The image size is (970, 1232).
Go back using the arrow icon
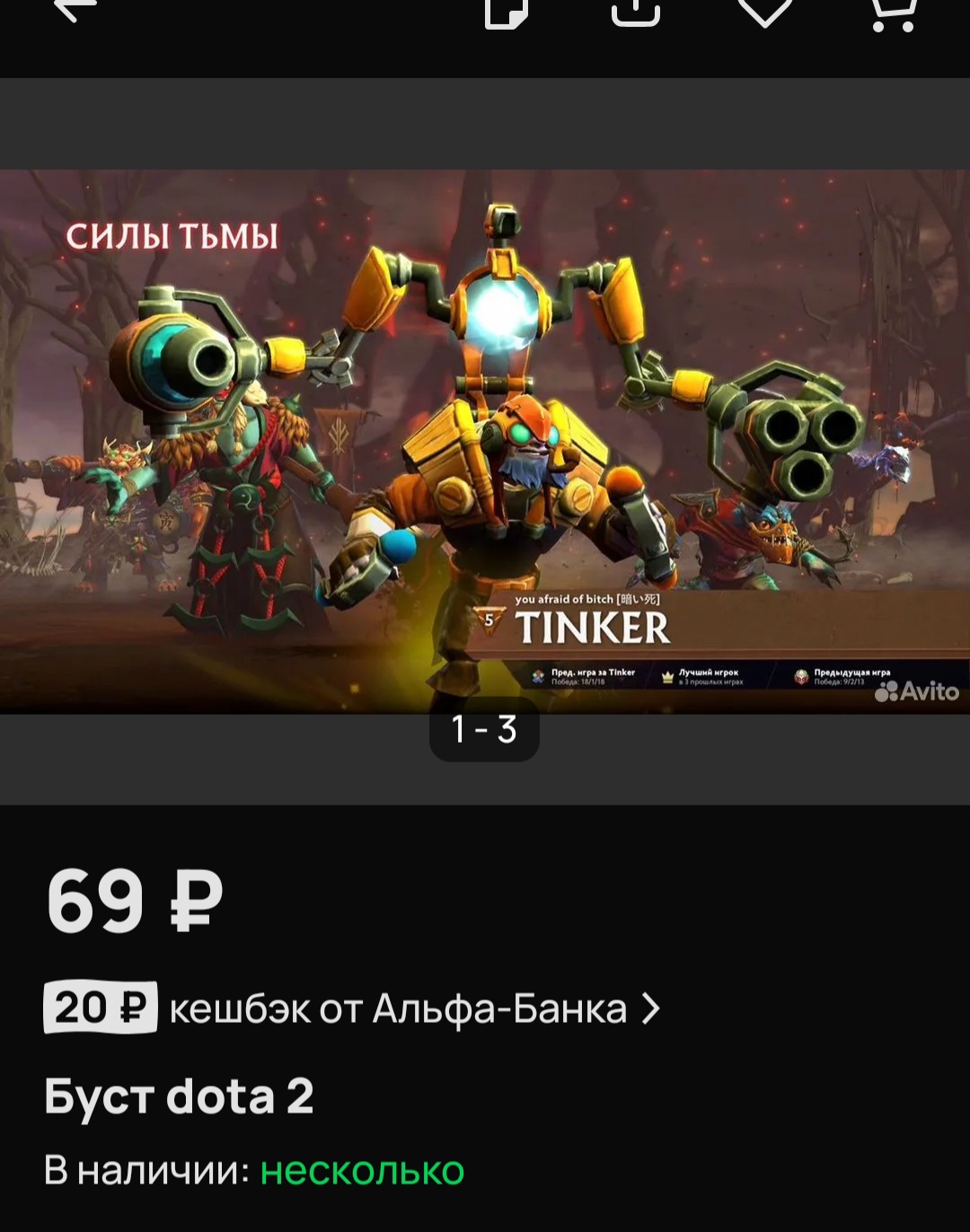click(x=75, y=11)
